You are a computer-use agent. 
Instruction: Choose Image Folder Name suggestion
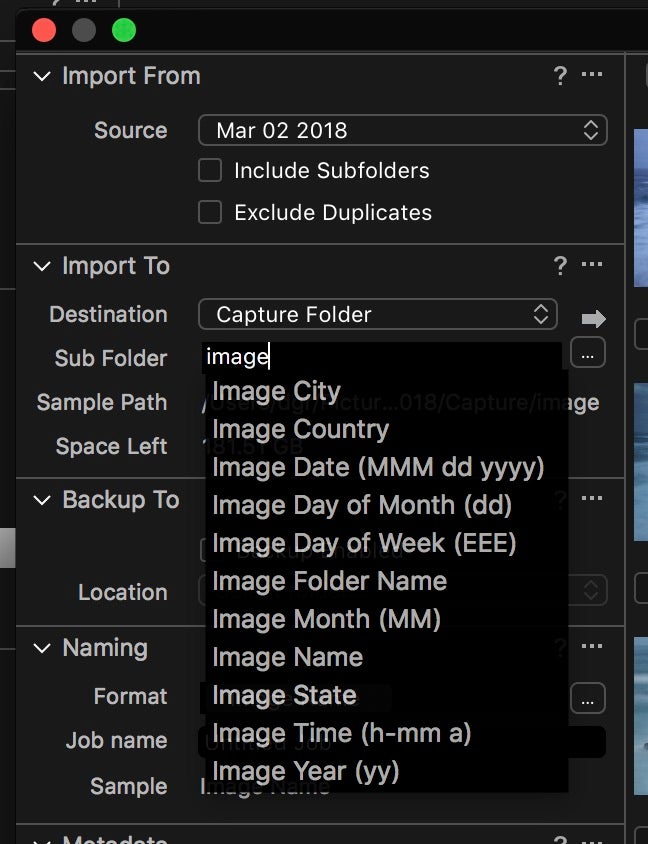(386, 581)
